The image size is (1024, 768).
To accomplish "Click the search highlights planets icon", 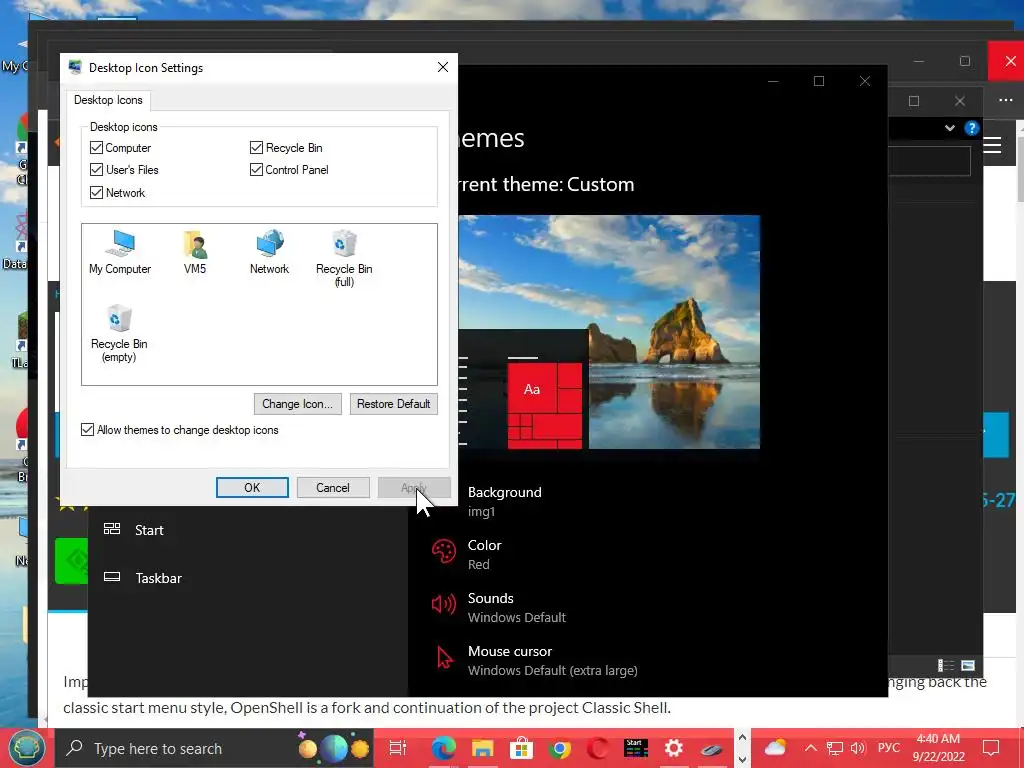I will [333, 748].
